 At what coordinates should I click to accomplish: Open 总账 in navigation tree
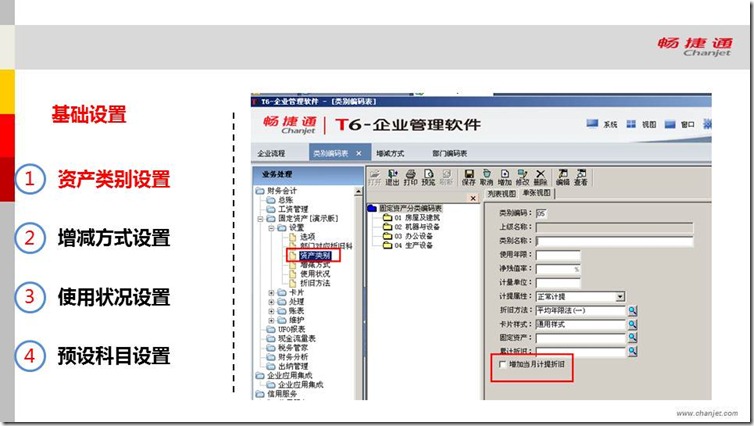pos(285,200)
